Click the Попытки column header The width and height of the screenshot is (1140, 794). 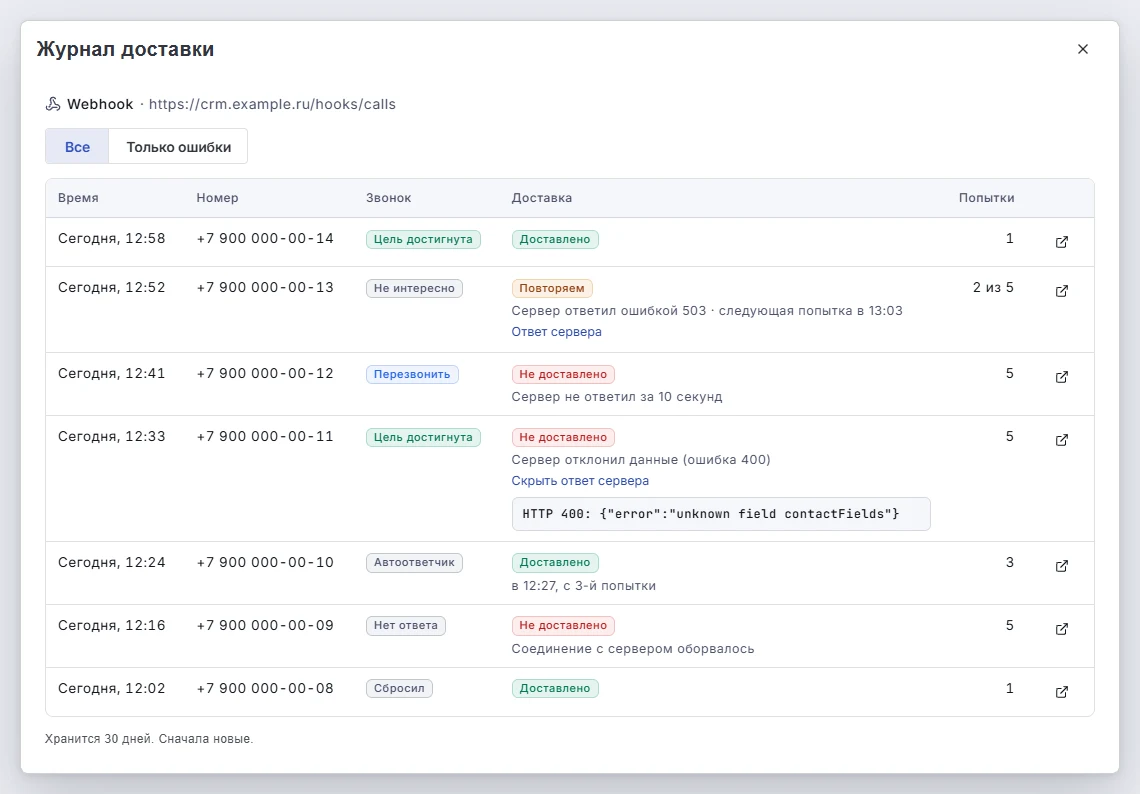pos(986,198)
